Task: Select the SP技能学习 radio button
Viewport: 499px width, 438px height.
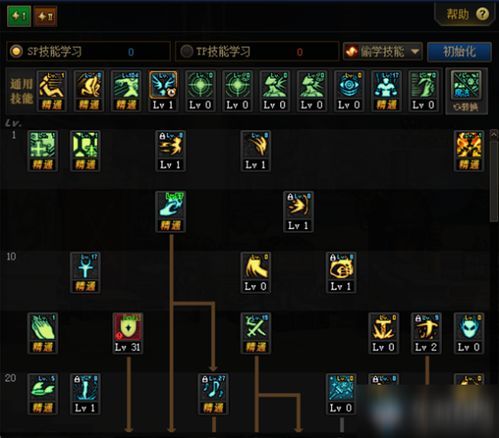Action: [16, 51]
